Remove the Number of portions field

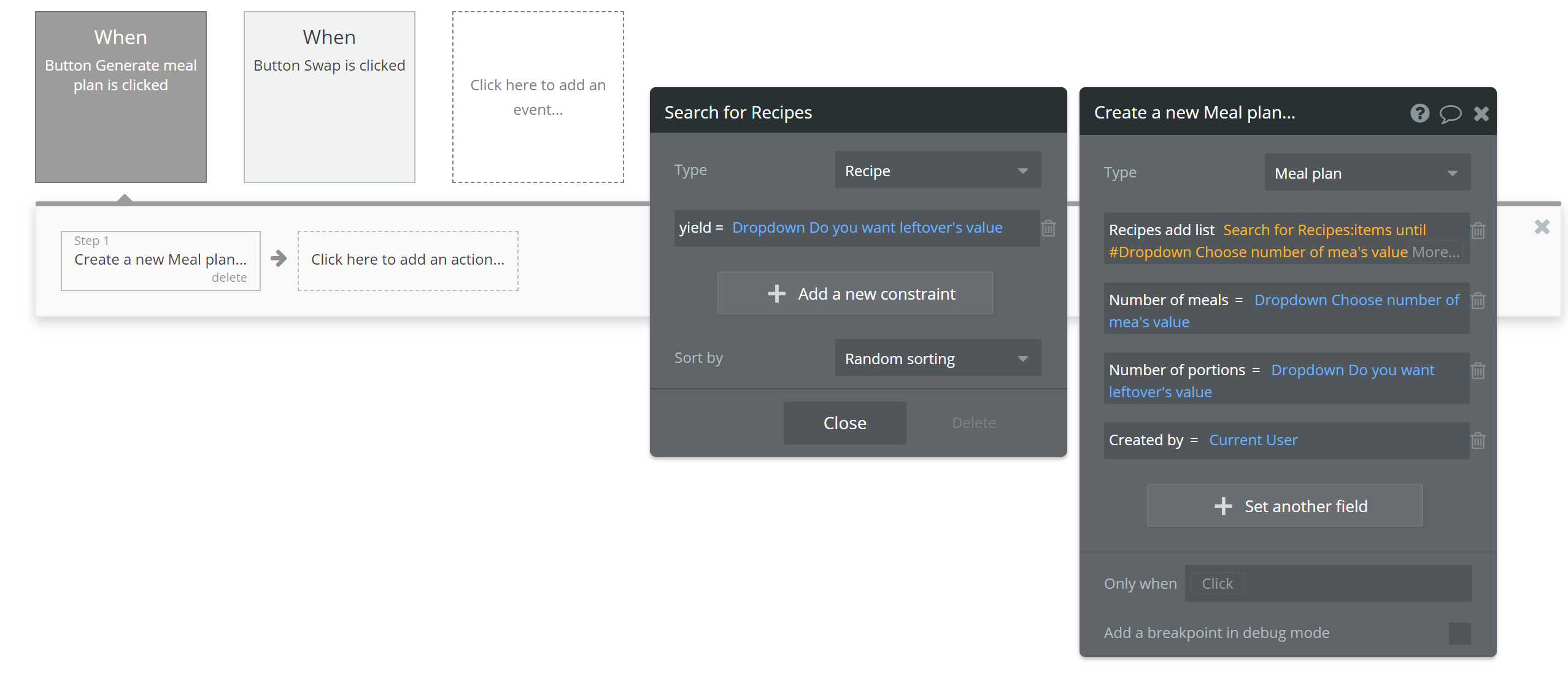(x=1478, y=371)
